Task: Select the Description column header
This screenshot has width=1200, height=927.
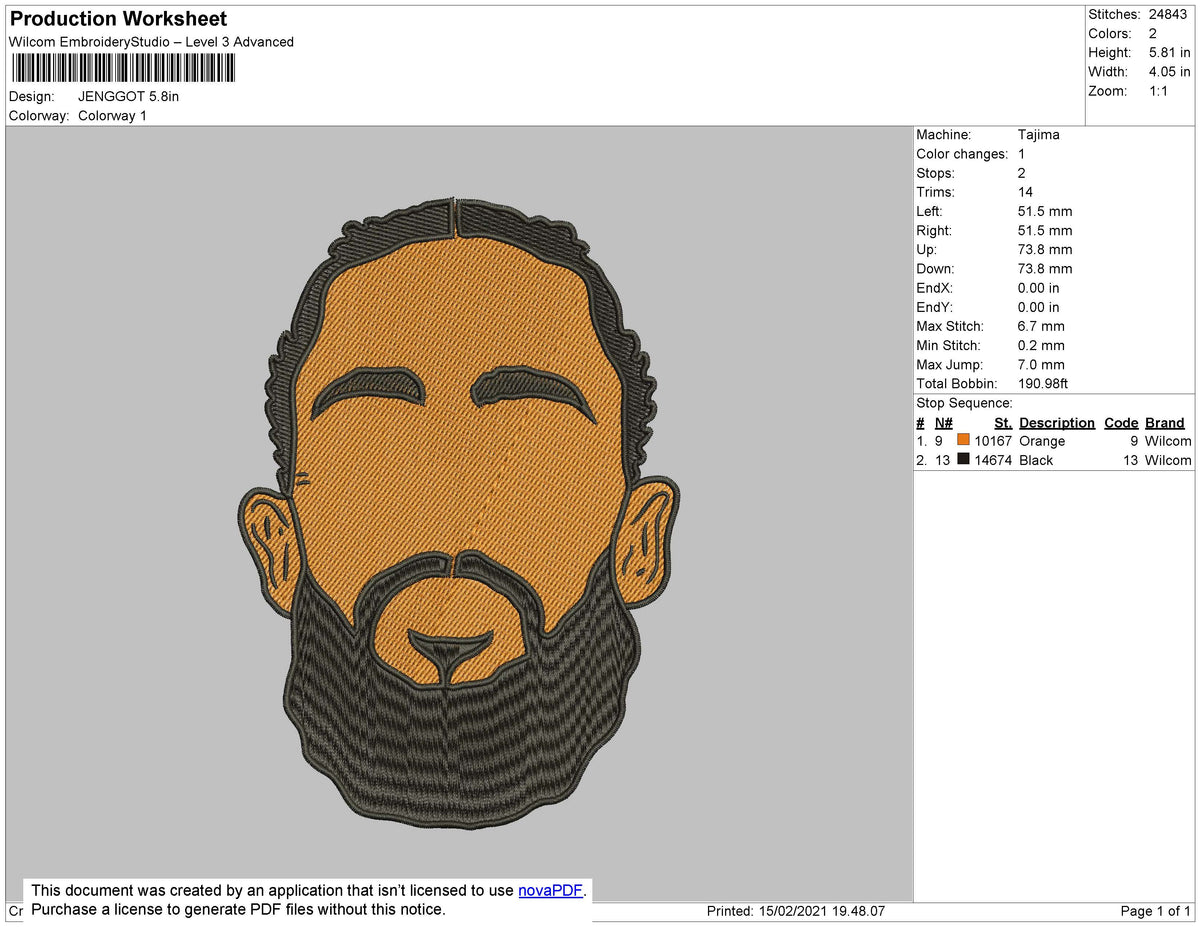Action: point(1057,422)
